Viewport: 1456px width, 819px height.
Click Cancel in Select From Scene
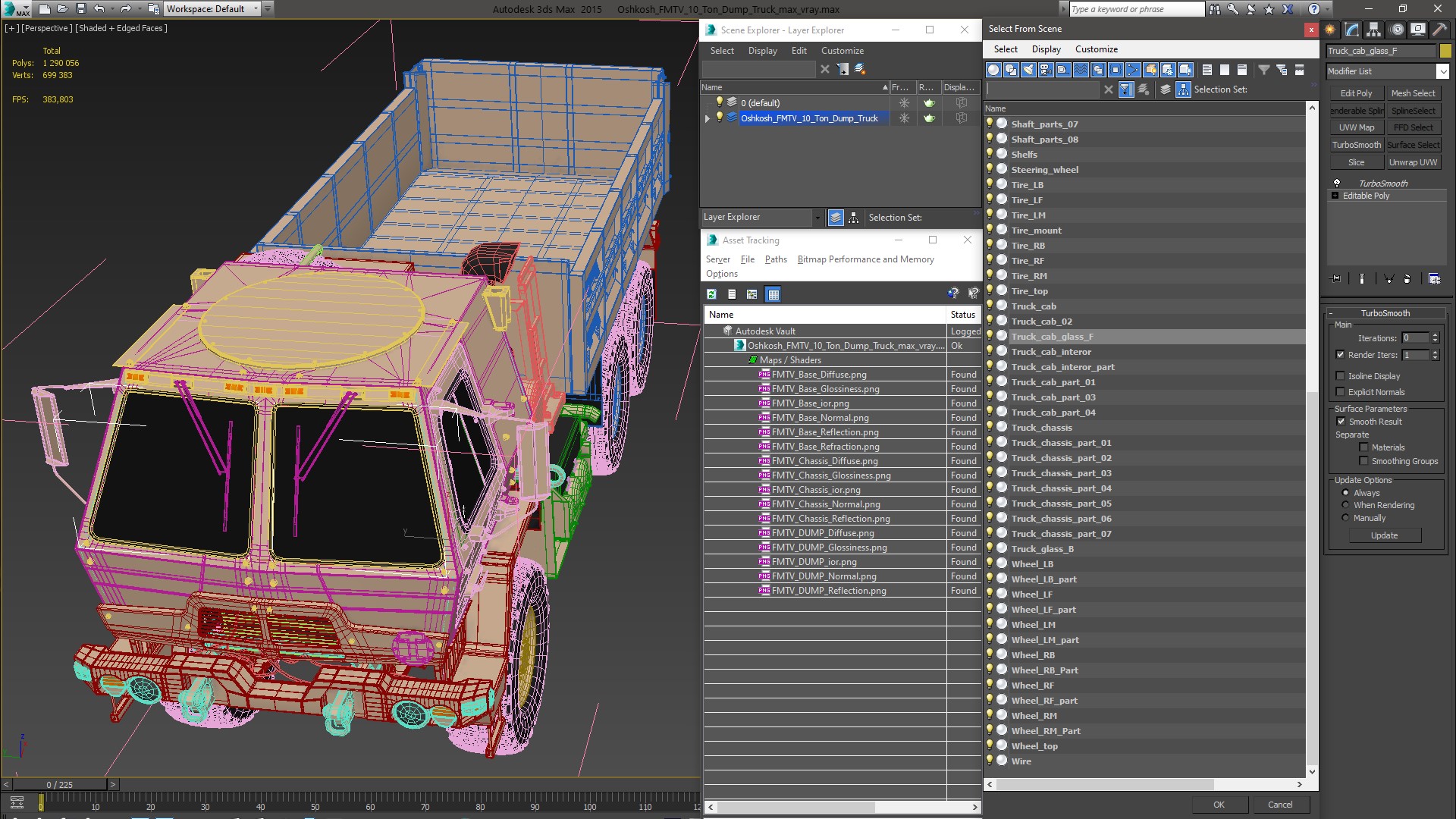[x=1280, y=805]
